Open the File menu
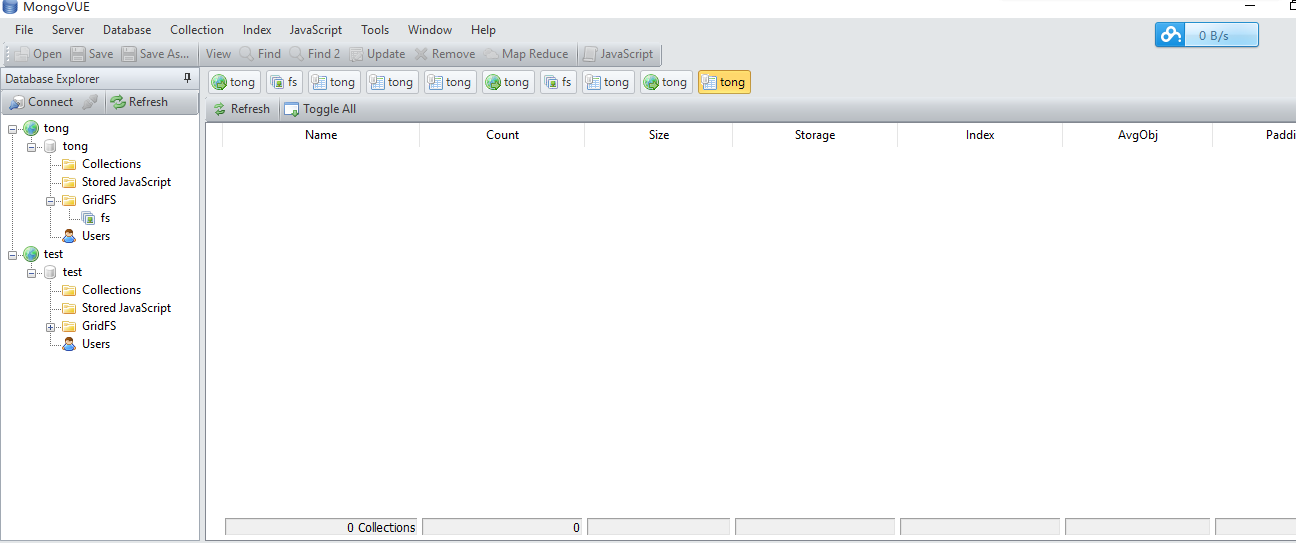The image size is (1296, 543). (24, 30)
